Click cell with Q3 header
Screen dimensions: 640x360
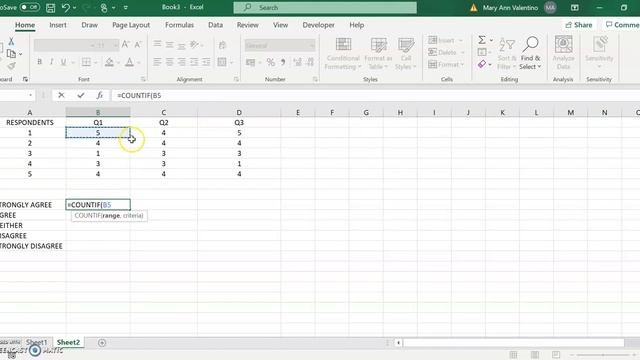coord(239,122)
